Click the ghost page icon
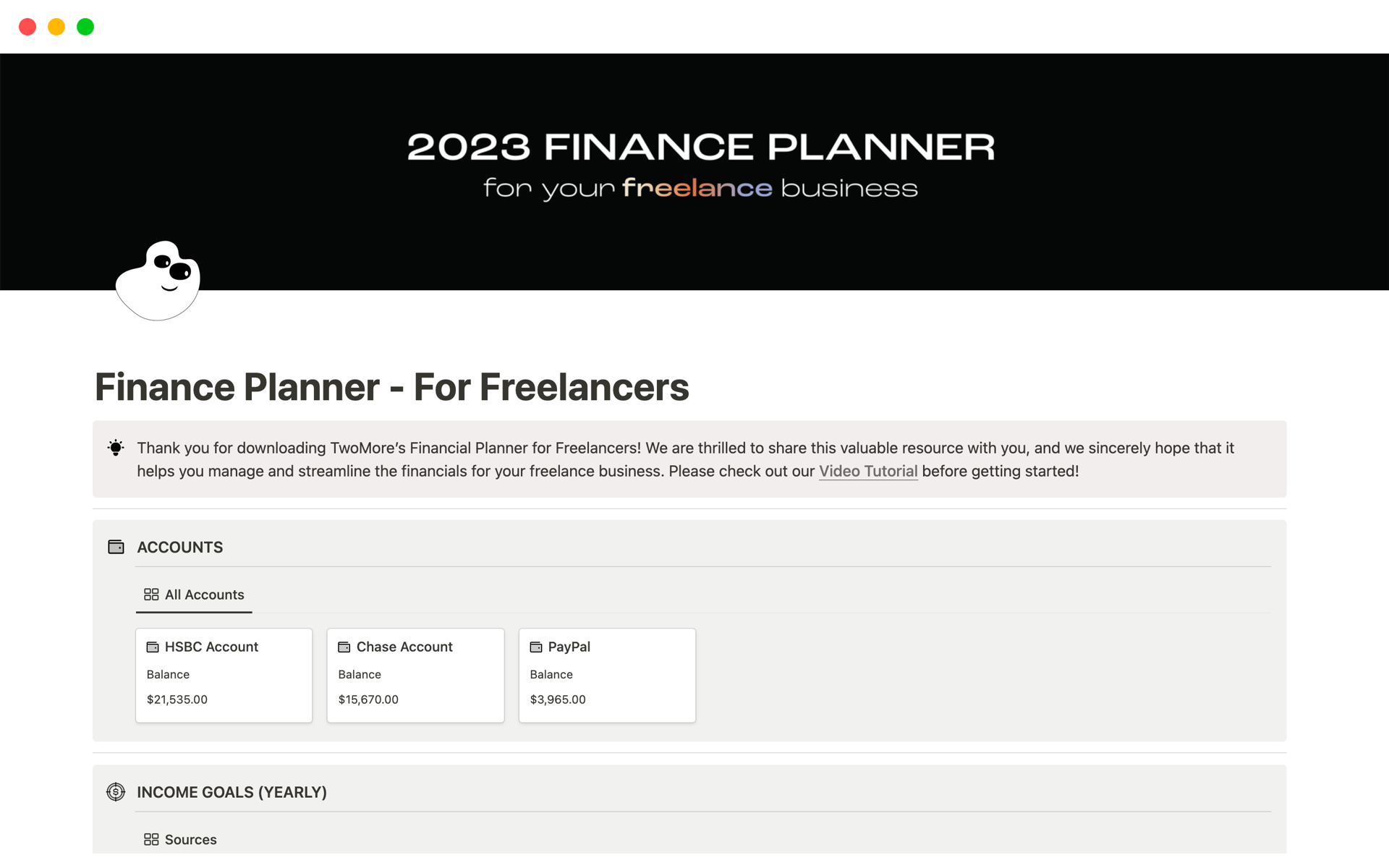Viewport: 1389px width, 868px height. [158, 280]
